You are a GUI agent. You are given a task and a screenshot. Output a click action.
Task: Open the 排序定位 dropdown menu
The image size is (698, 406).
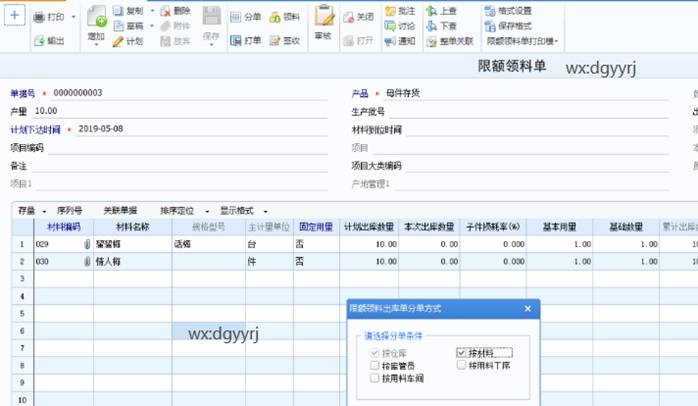coord(184,211)
